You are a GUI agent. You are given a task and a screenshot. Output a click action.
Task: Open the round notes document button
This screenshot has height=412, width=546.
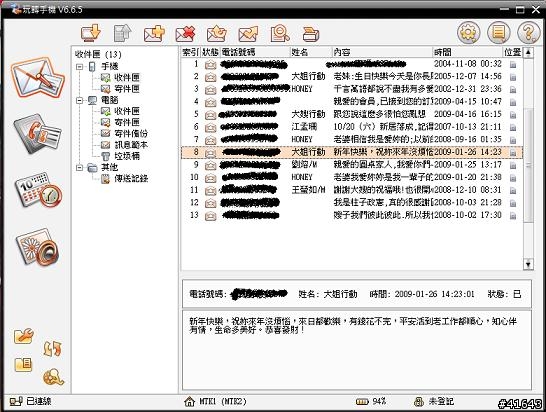499,33
